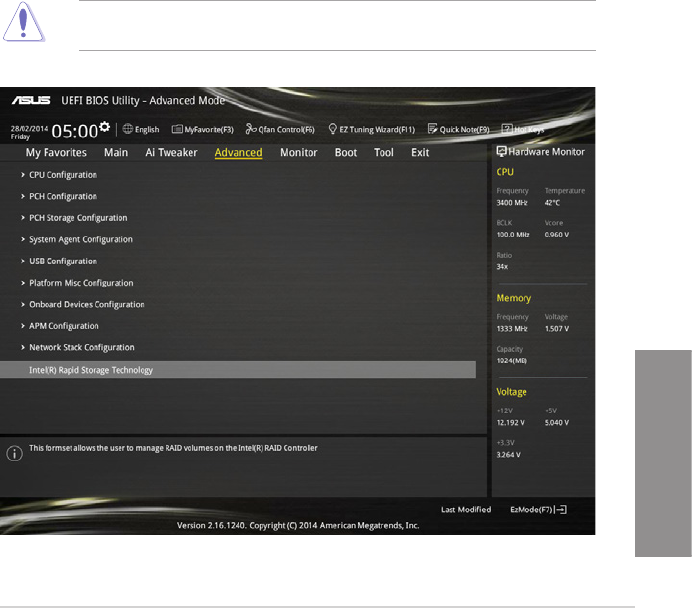Image resolution: width=692 pixels, height=608 pixels.
Task: Open the Tool tab
Action: click(x=384, y=153)
